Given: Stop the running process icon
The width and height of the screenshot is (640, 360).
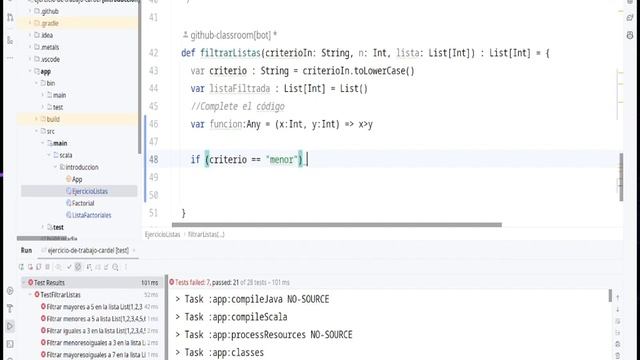Looking at the screenshot, I should click(47, 267).
